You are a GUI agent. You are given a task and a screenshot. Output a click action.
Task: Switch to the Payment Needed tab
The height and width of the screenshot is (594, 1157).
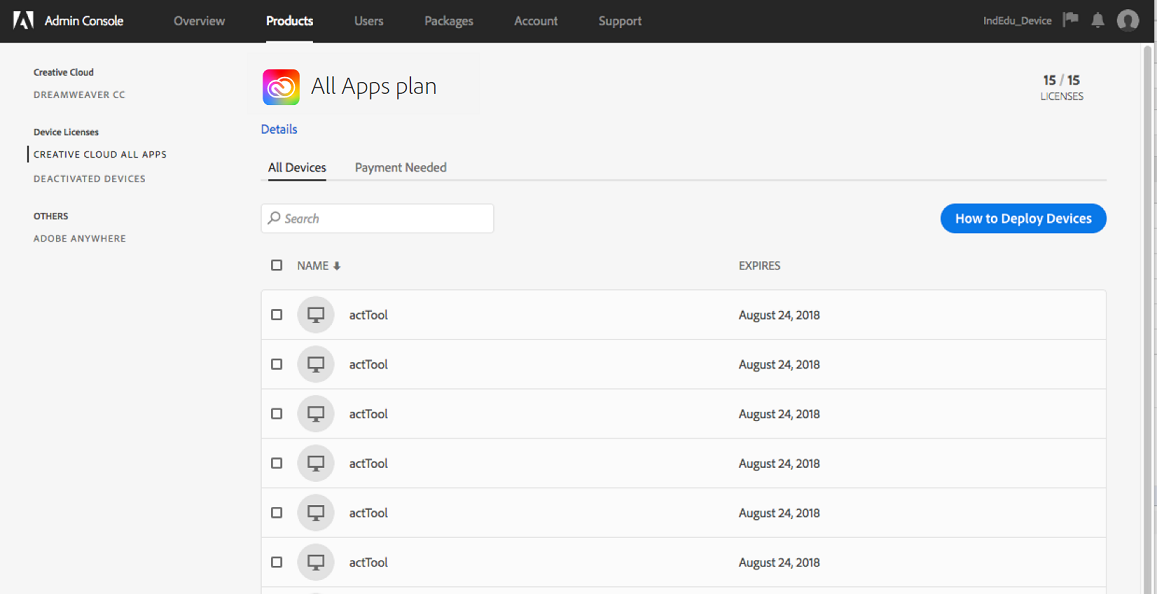click(401, 168)
